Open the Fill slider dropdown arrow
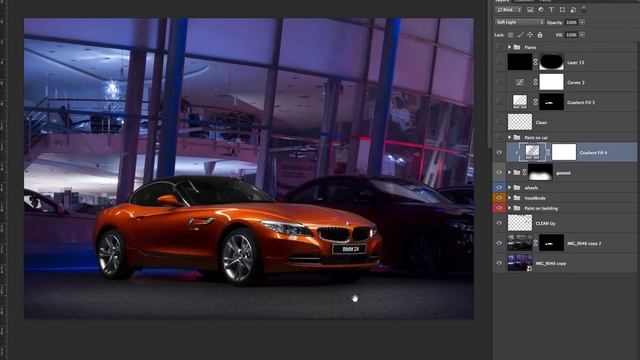Screen dimensions: 640x360 point(582,35)
